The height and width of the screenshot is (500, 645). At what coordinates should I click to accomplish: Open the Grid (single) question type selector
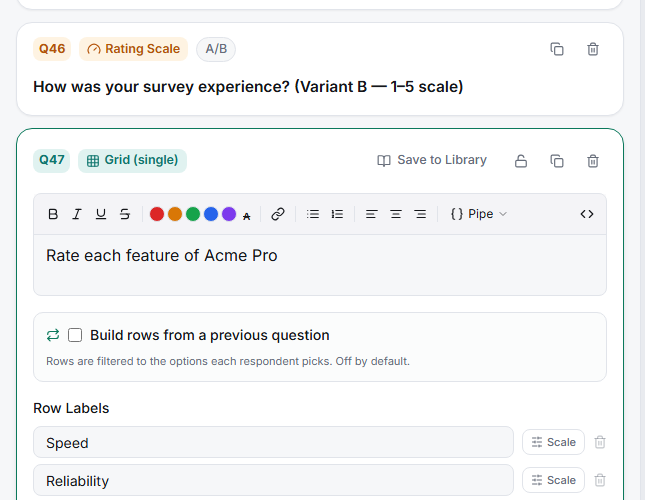coord(132,160)
